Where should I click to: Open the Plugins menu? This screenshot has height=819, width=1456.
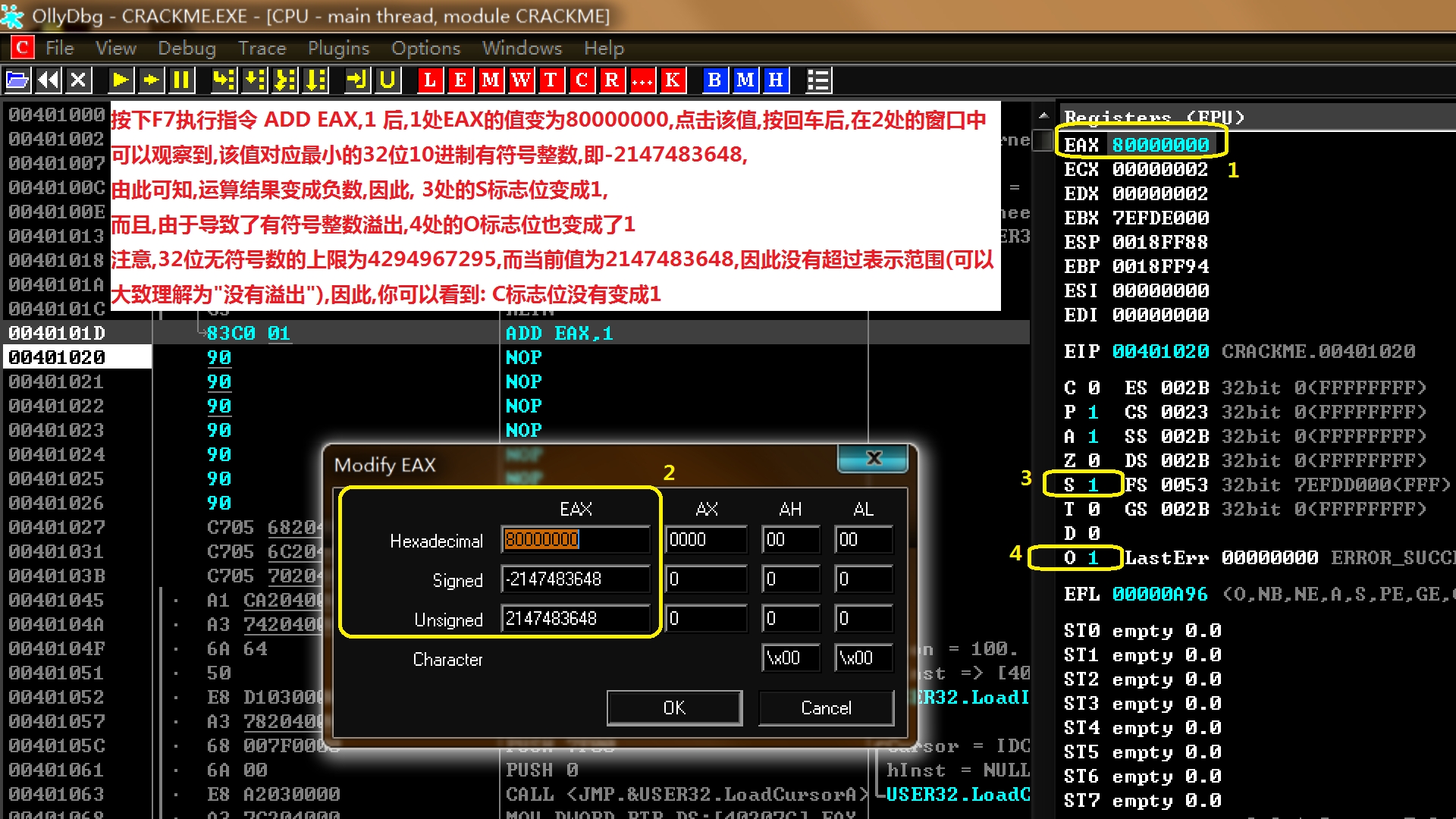pyautogui.click(x=338, y=48)
